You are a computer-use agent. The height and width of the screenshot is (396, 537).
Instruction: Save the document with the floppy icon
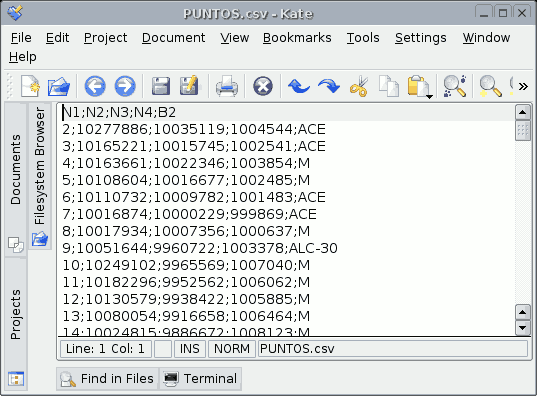(161, 86)
